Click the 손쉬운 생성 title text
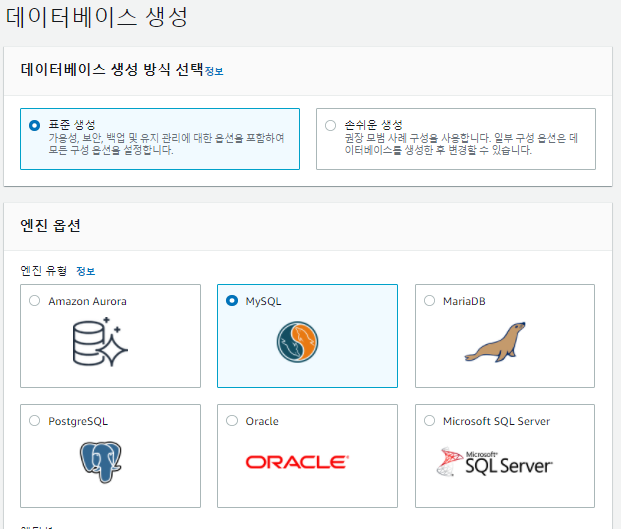Screen dimensions: 621x529 click(373, 125)
